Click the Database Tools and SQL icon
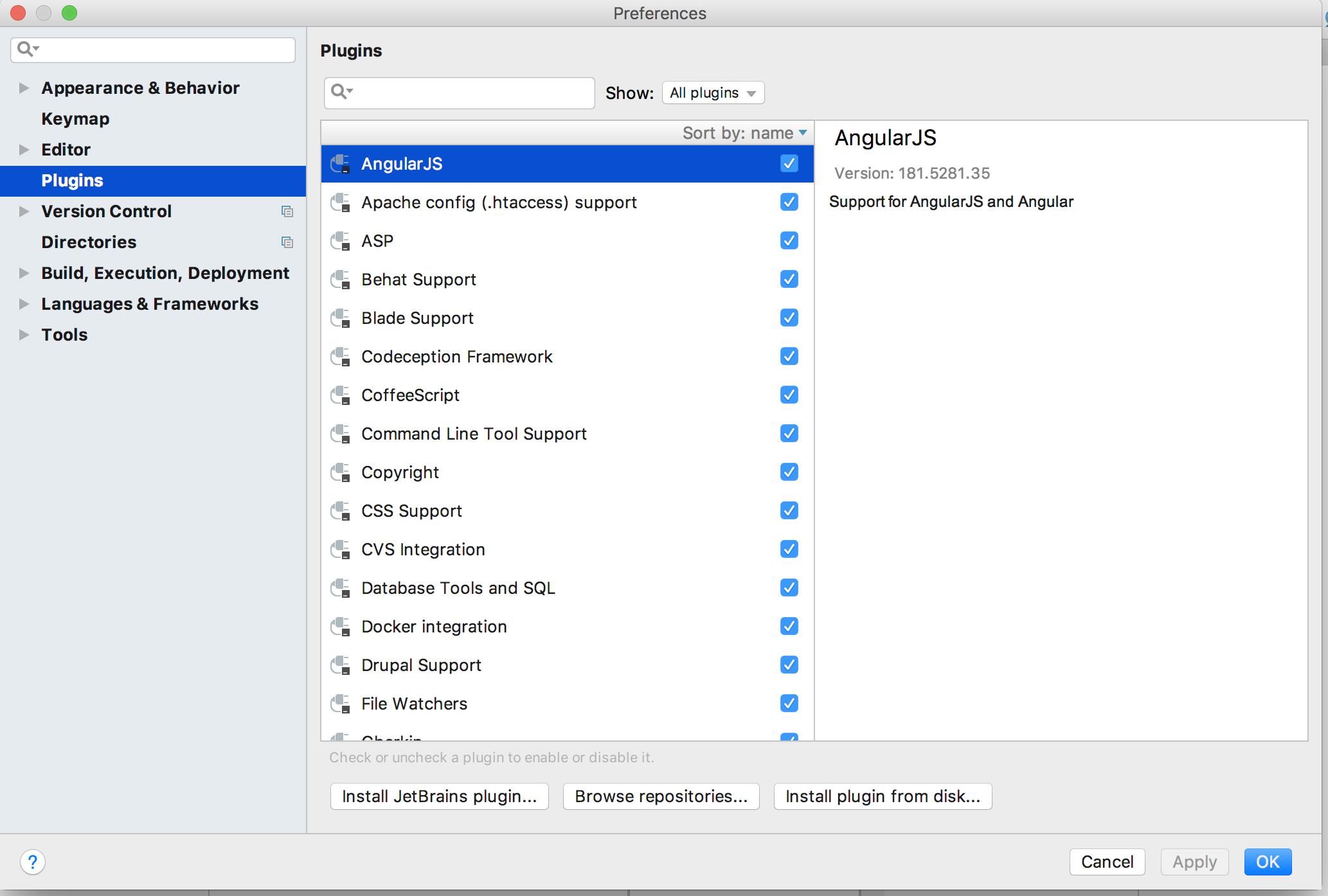Screen dimensions: 1328x896 point(340,588)
